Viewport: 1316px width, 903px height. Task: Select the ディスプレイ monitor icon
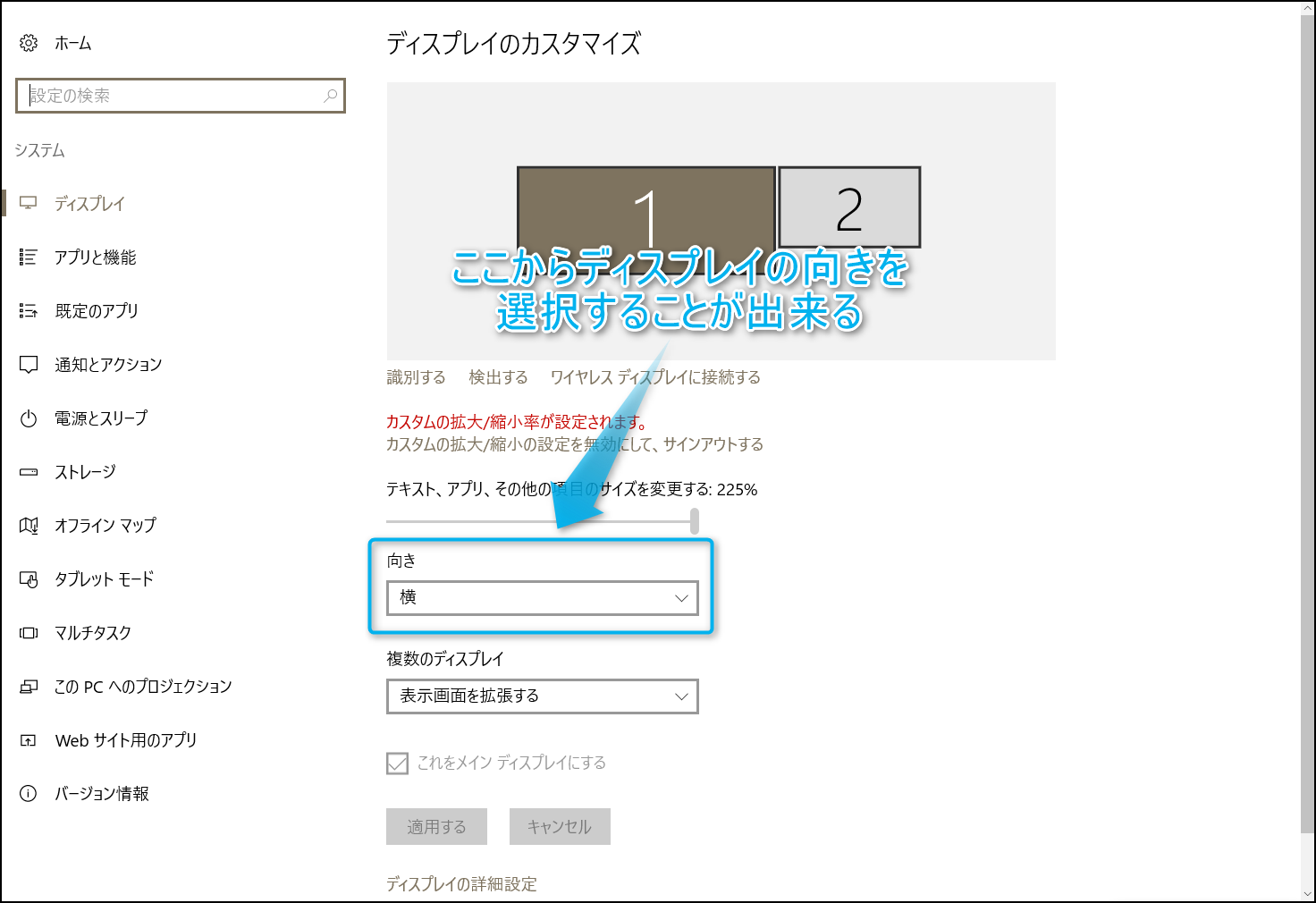[x=29, y=204]
